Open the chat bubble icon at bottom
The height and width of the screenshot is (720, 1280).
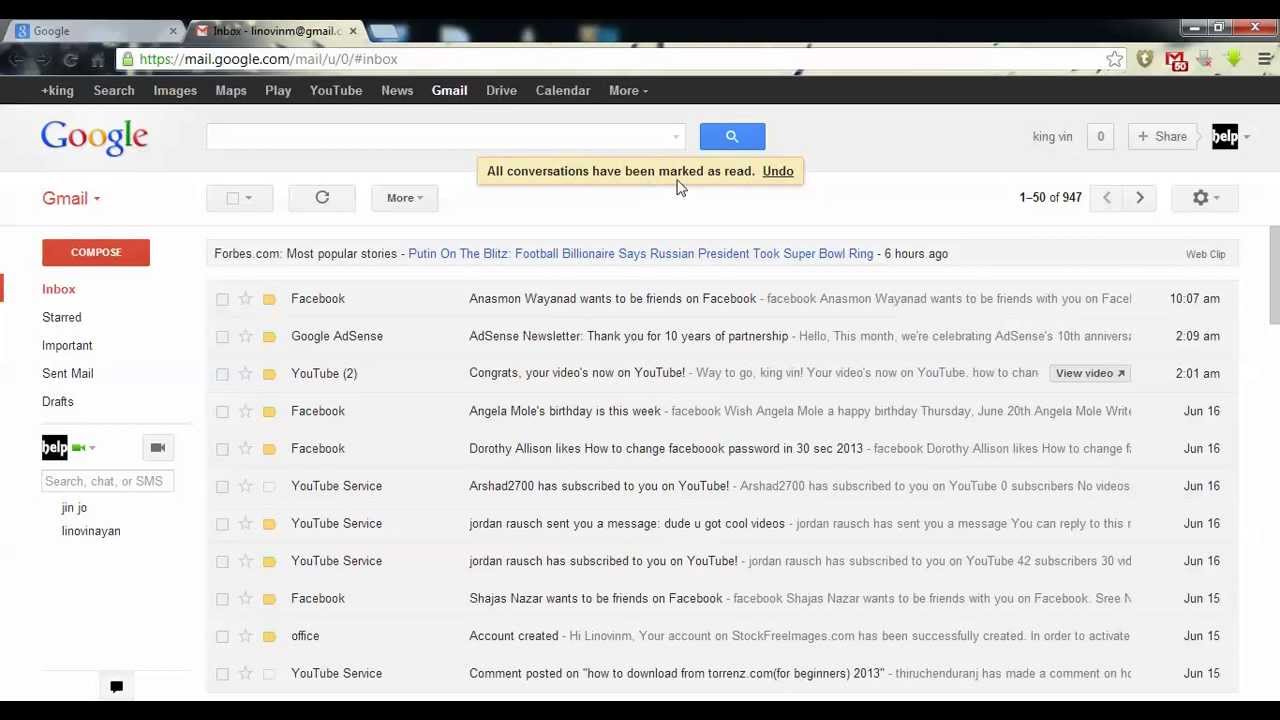coord(116,686)
